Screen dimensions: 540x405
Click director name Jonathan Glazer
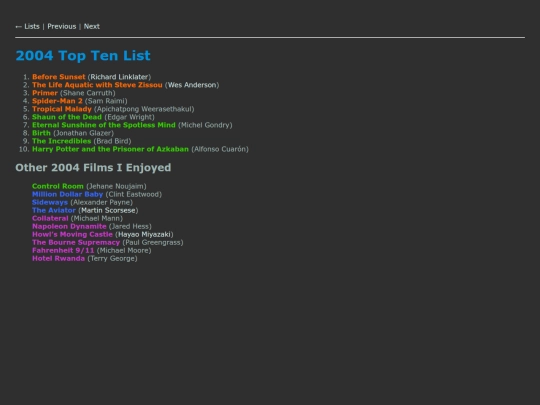coord(83,133)
